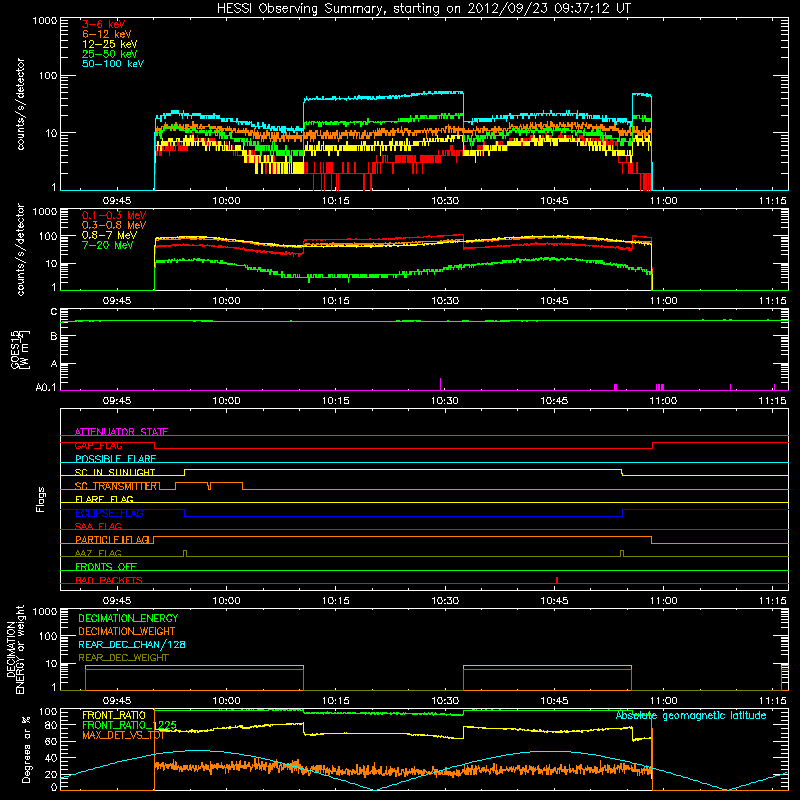Select the FLARE_FLAG label
The height and width of the screenshot is (800, 800).
coord(104,499)
